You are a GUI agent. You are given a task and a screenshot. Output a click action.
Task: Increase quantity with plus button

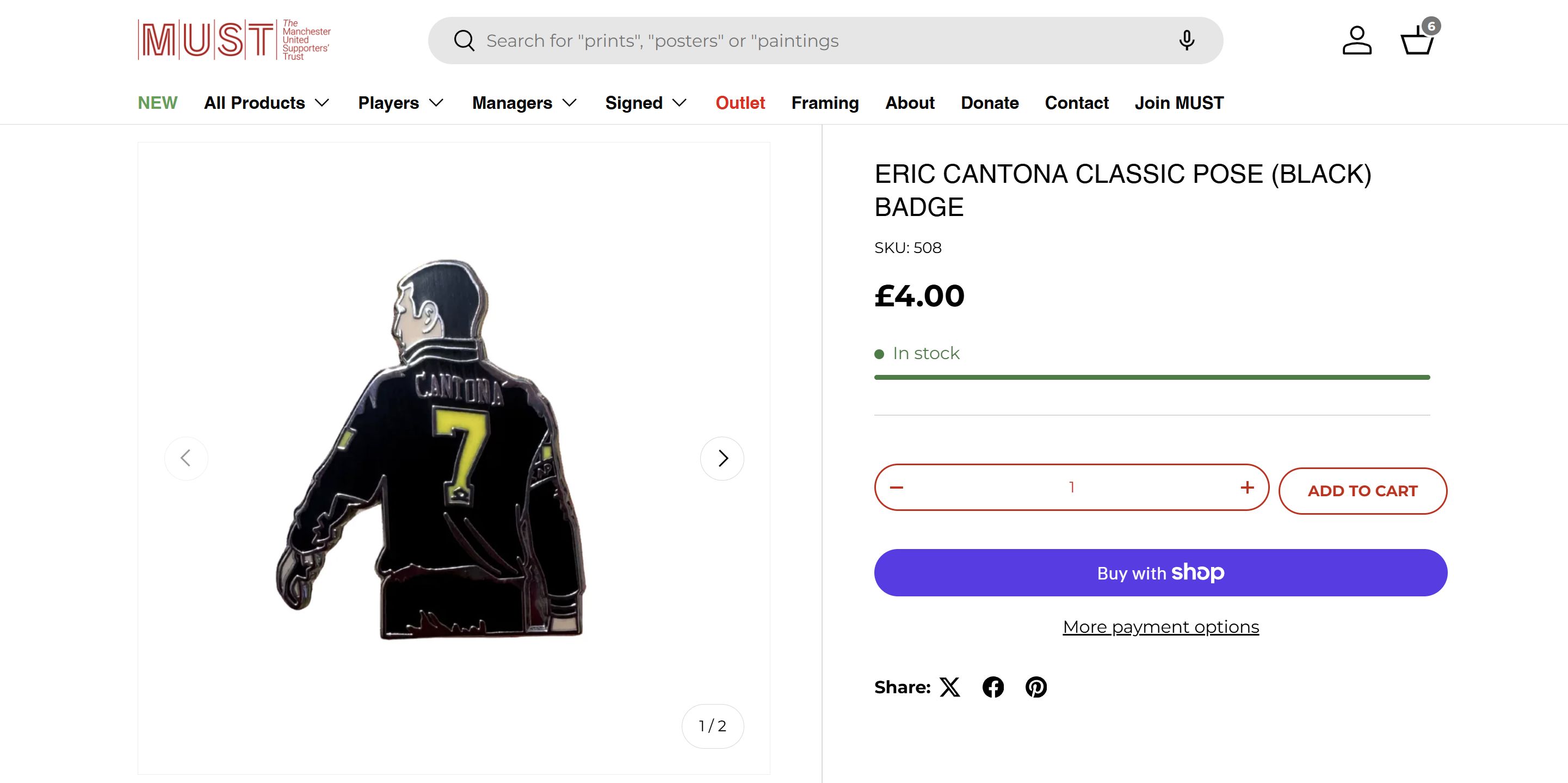[x=1247, y=487]
